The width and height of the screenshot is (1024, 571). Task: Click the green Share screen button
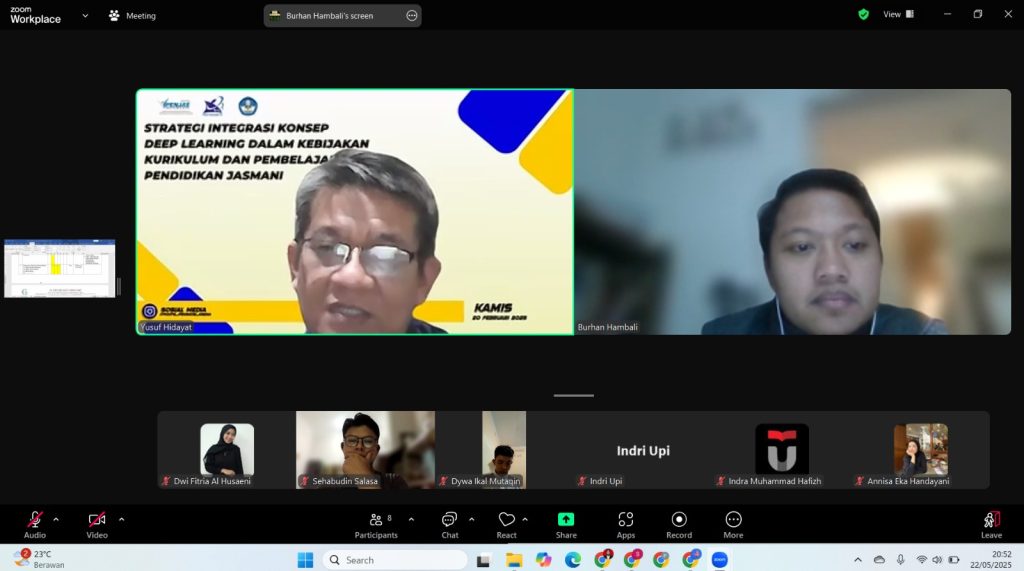[x=566, y=523]
